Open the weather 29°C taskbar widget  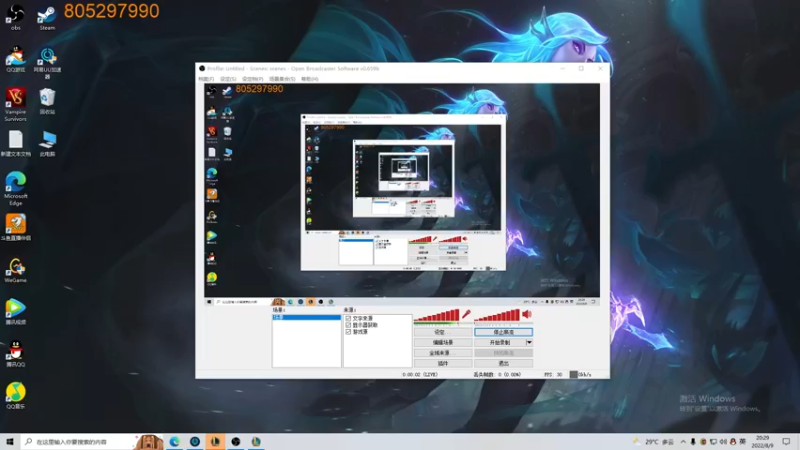[654, 441]
